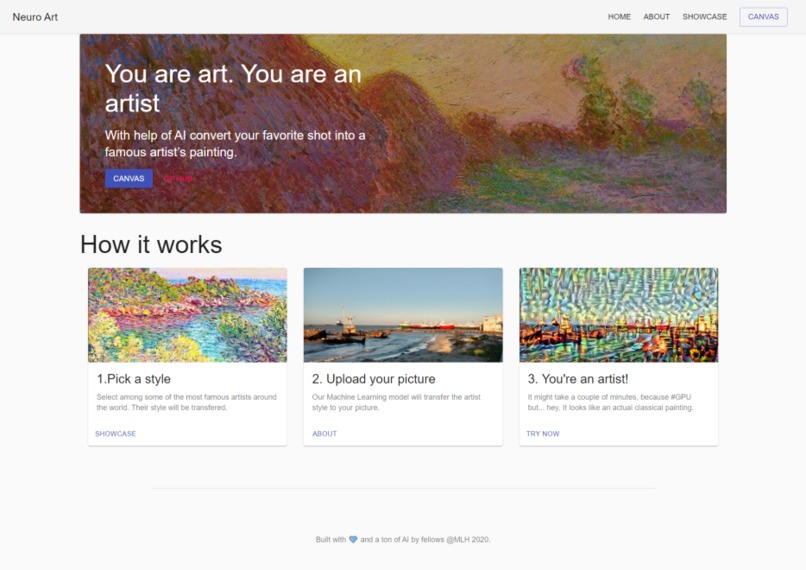Follow the SHOWCASE link in Pick a style card
Image resolution: width=806 pixels, height=570 pixels.
coord(116,434)
